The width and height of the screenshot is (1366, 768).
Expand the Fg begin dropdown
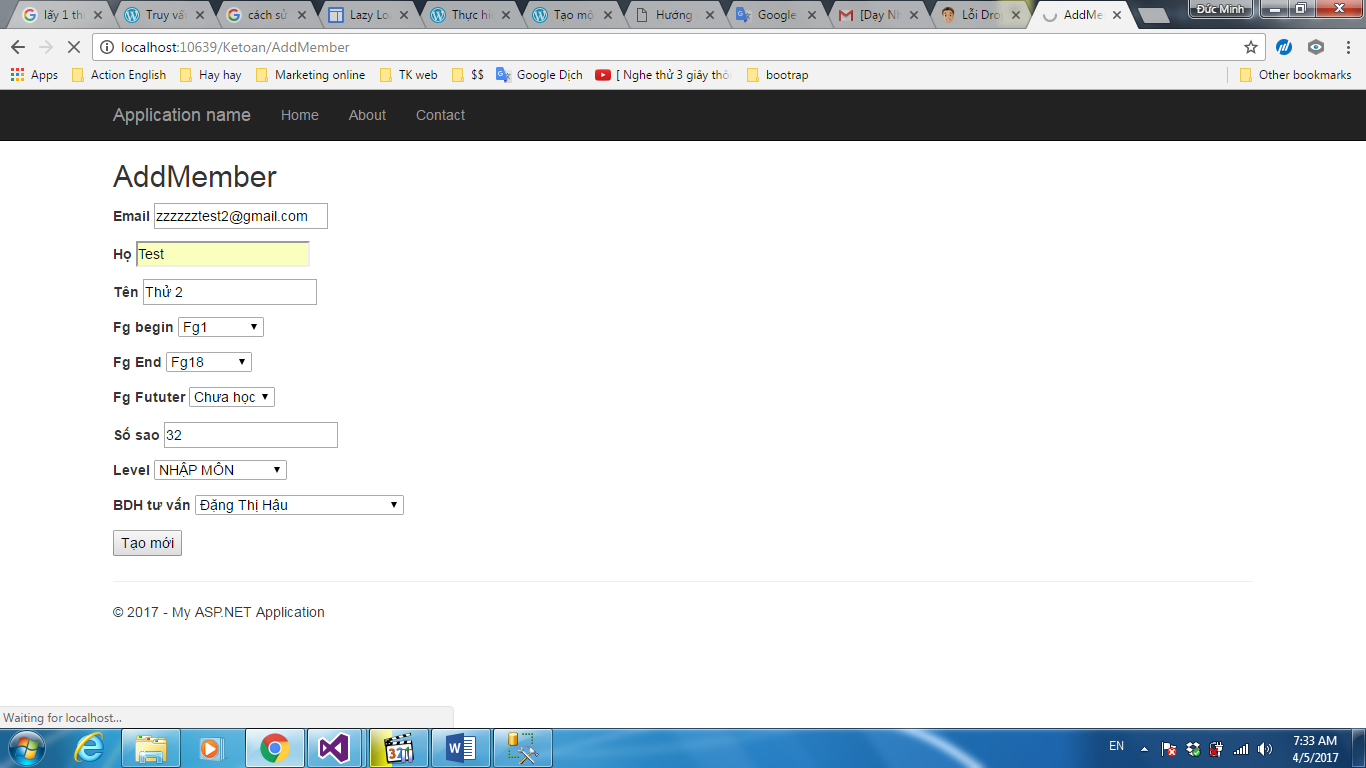click(x=220, y=327)
